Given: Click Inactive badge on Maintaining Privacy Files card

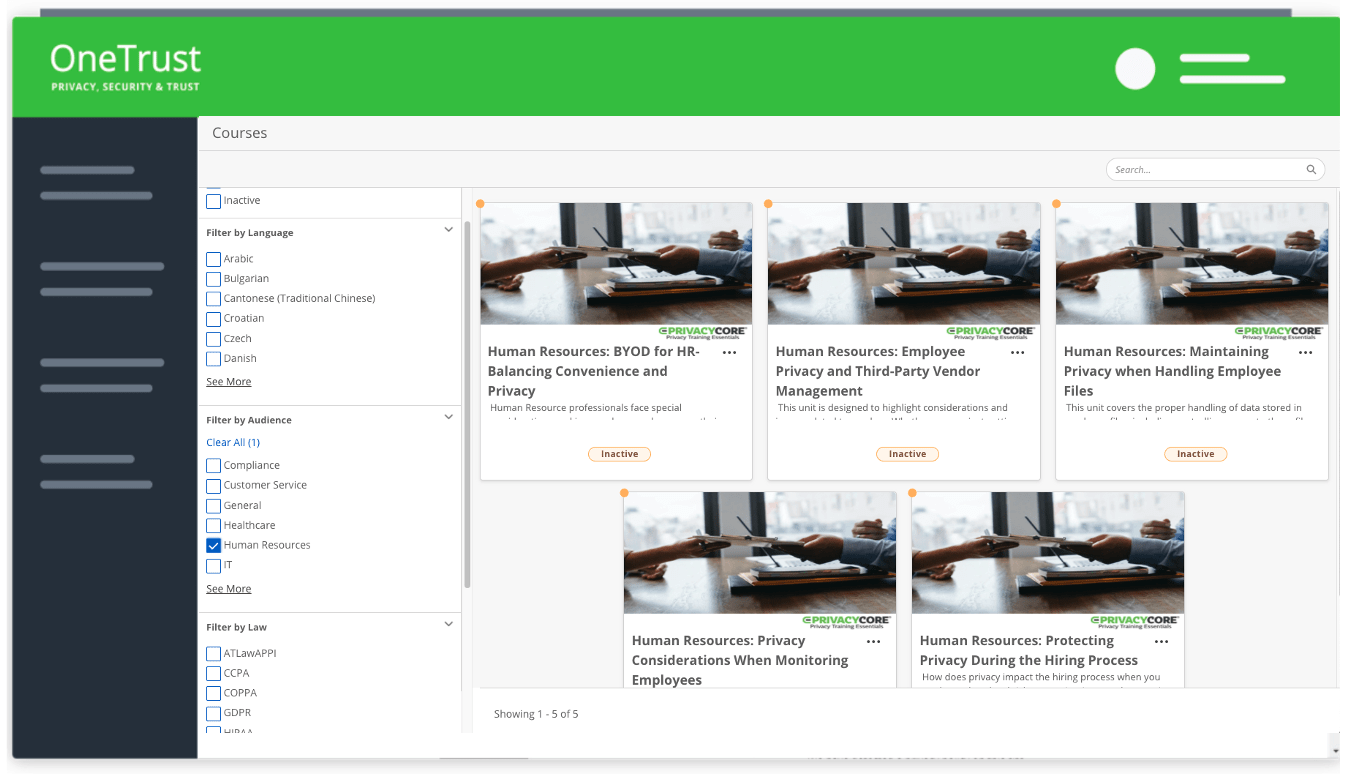Looking at the screenshot, I should [x=1195, y=454].
